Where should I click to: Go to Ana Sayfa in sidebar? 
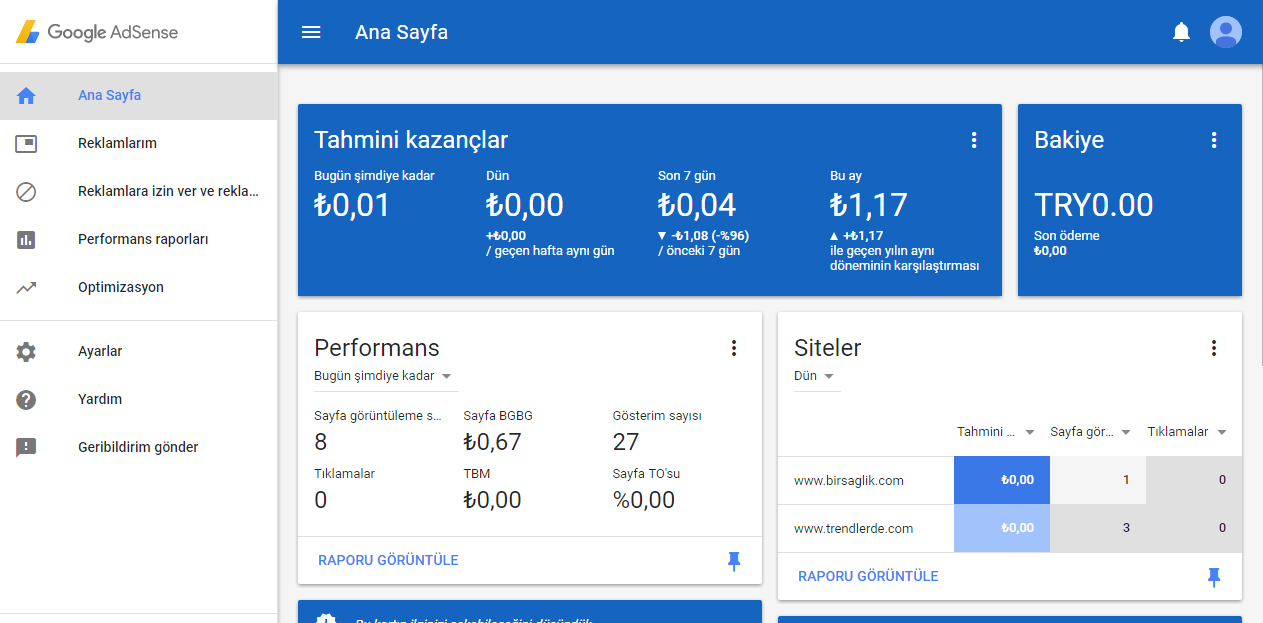coord(138,96)
